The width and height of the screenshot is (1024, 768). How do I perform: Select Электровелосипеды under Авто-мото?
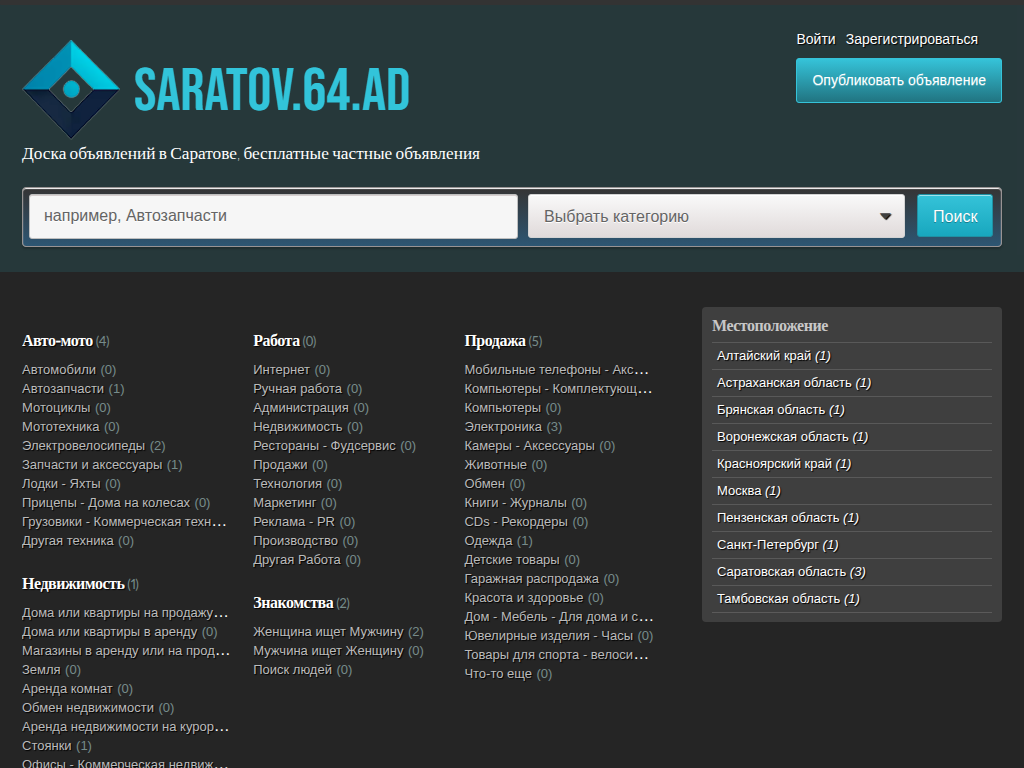point(79,445)
